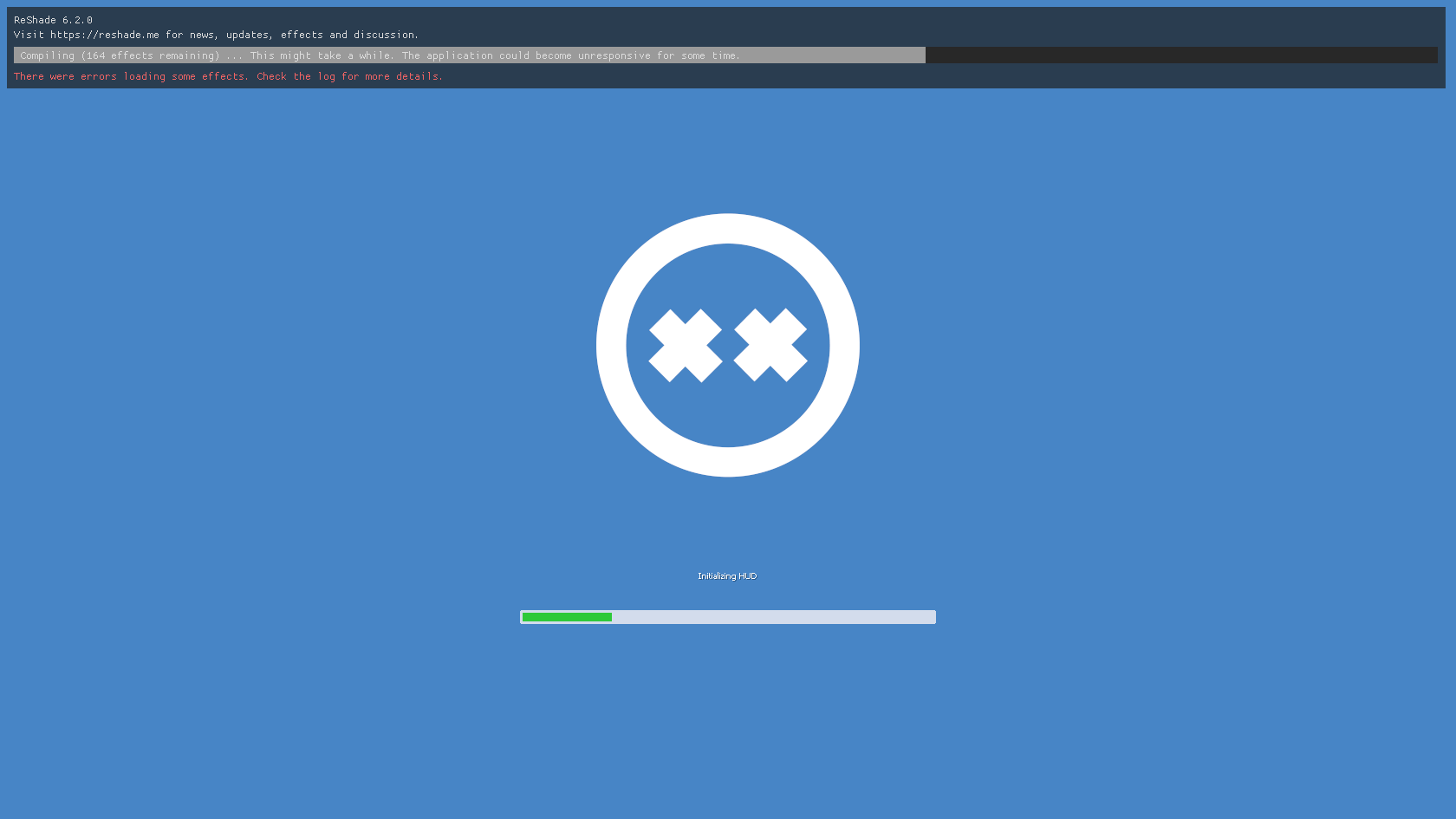Click the Initializing HUD status text
Viewport: 1456px width, 819px height.
click(727, 576)
